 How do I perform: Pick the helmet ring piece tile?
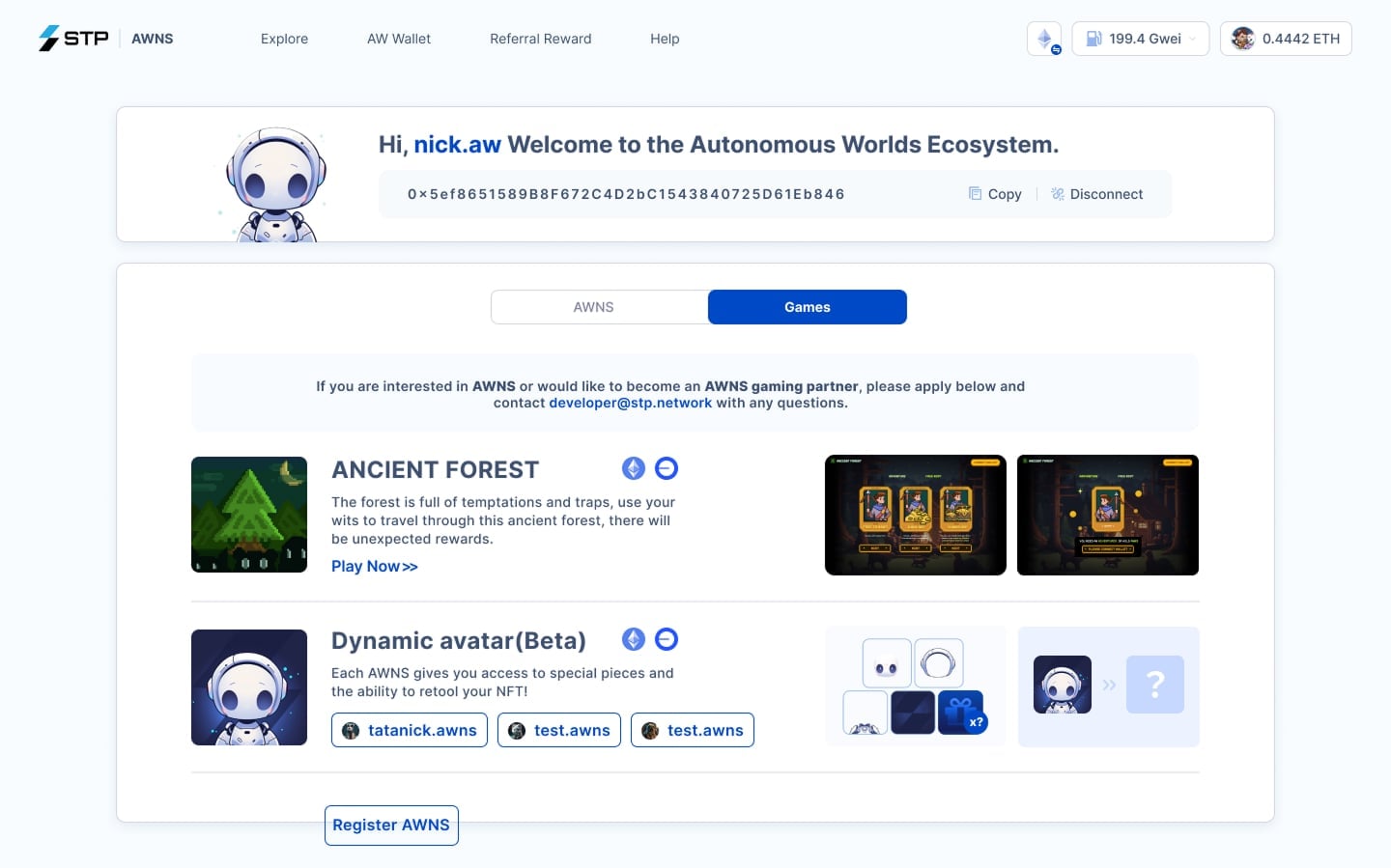(x=939, y=663)
